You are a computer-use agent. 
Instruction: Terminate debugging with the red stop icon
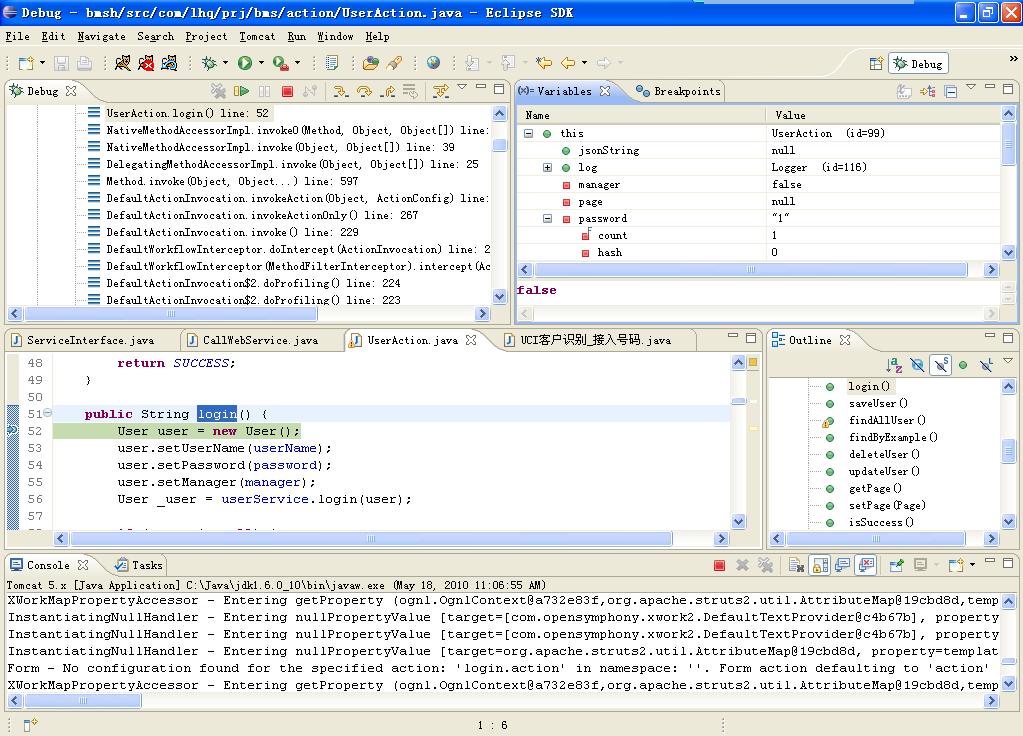(287, 91)
